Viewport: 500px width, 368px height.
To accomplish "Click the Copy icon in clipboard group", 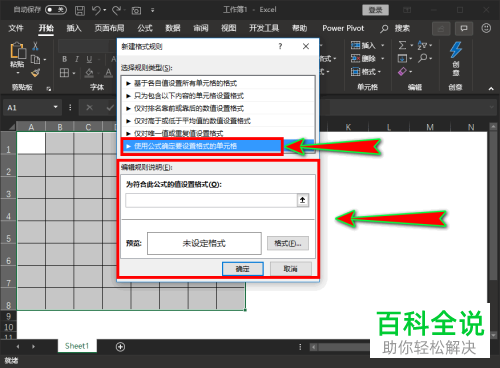I will pyautogui.click(x=35, y=59).
